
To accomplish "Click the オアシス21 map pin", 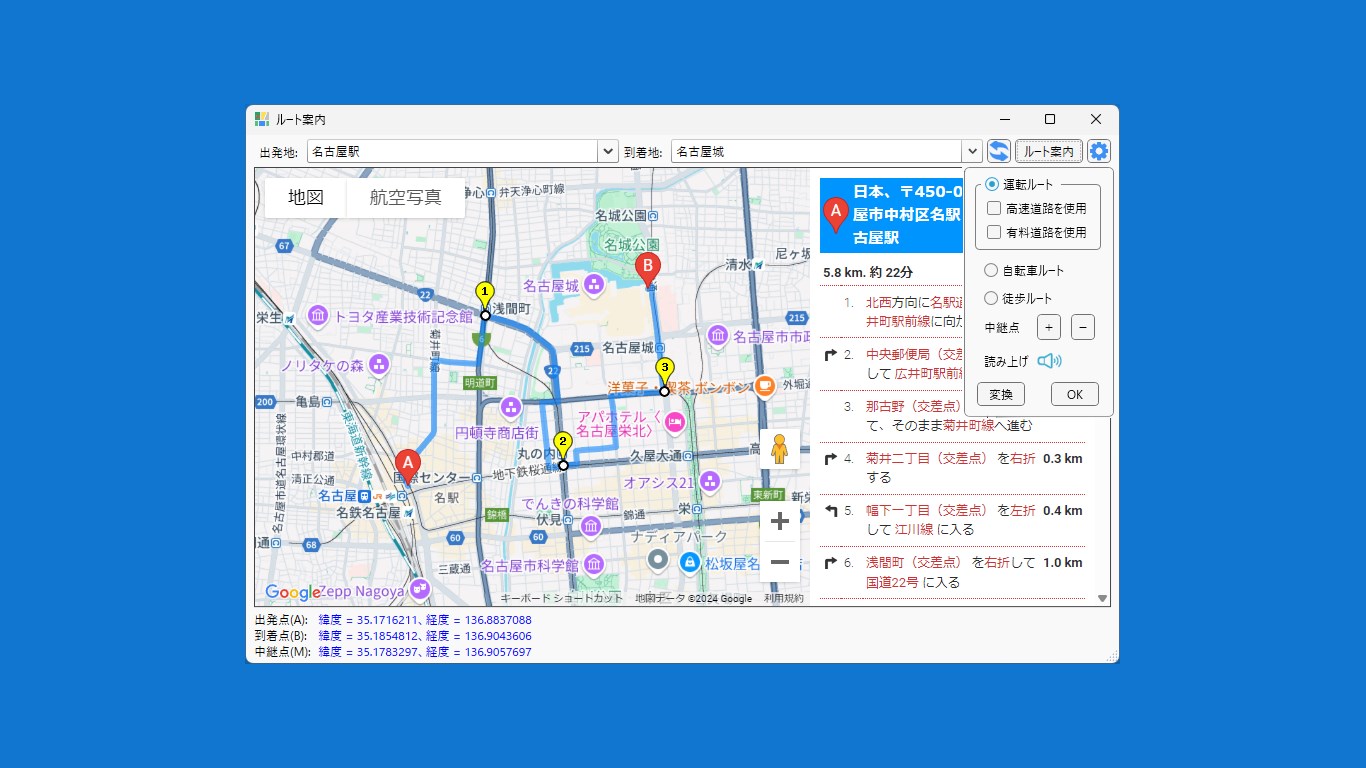I will coord(711,482).
